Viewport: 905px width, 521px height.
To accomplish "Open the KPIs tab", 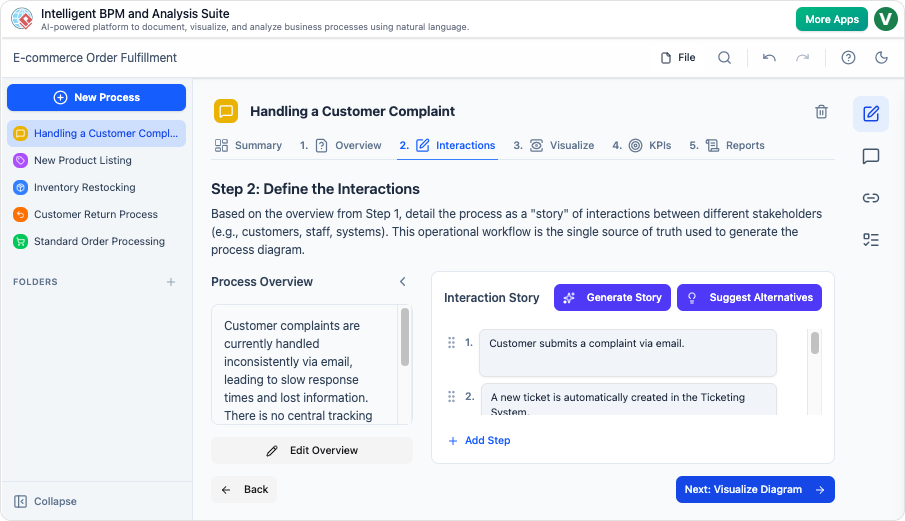I will pos(642,145).
